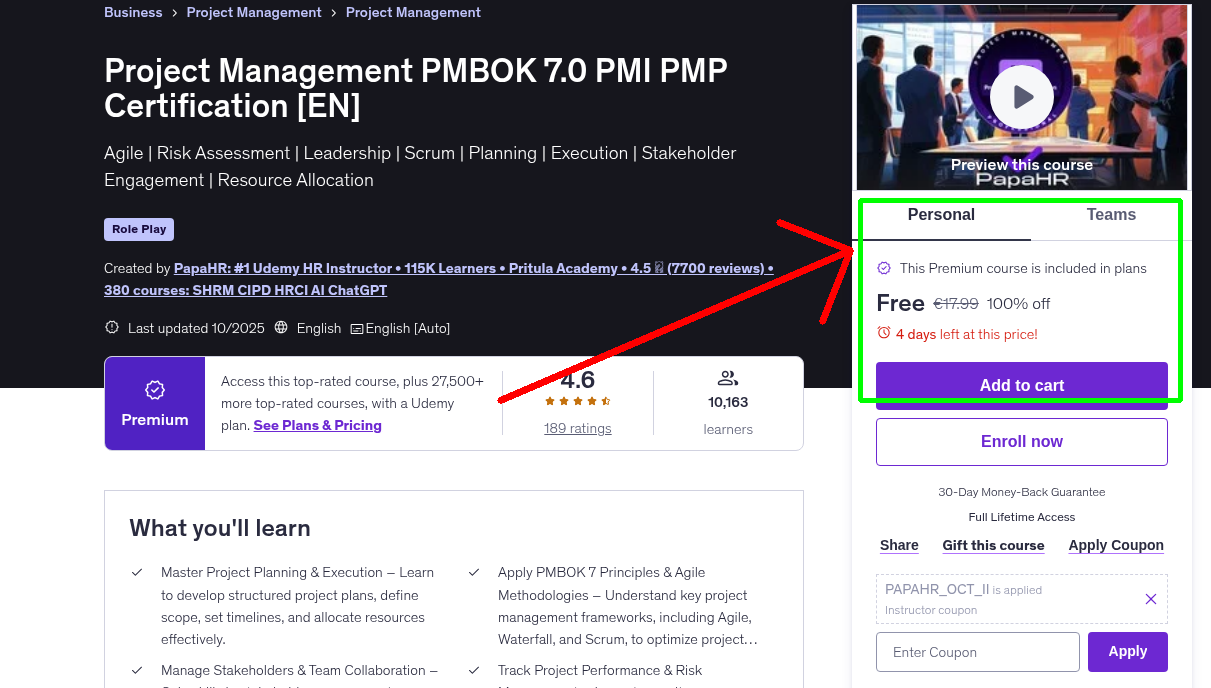Image resolution: width=1211 pixels, height=688 pixels.
Task: Switch to the Personal tab
Action: [941, 215]
